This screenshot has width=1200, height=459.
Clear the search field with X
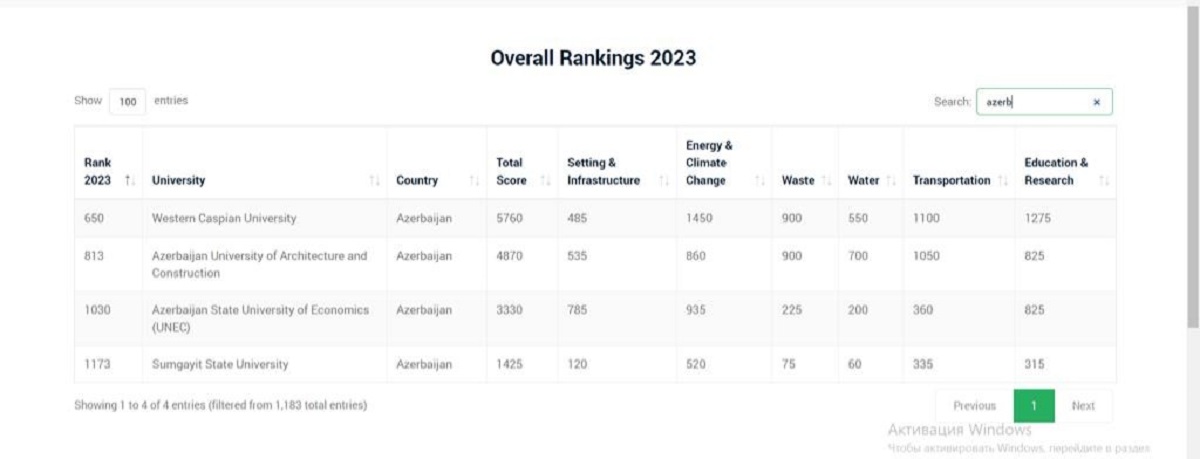pyautogui.click(x=1096, y=102)
